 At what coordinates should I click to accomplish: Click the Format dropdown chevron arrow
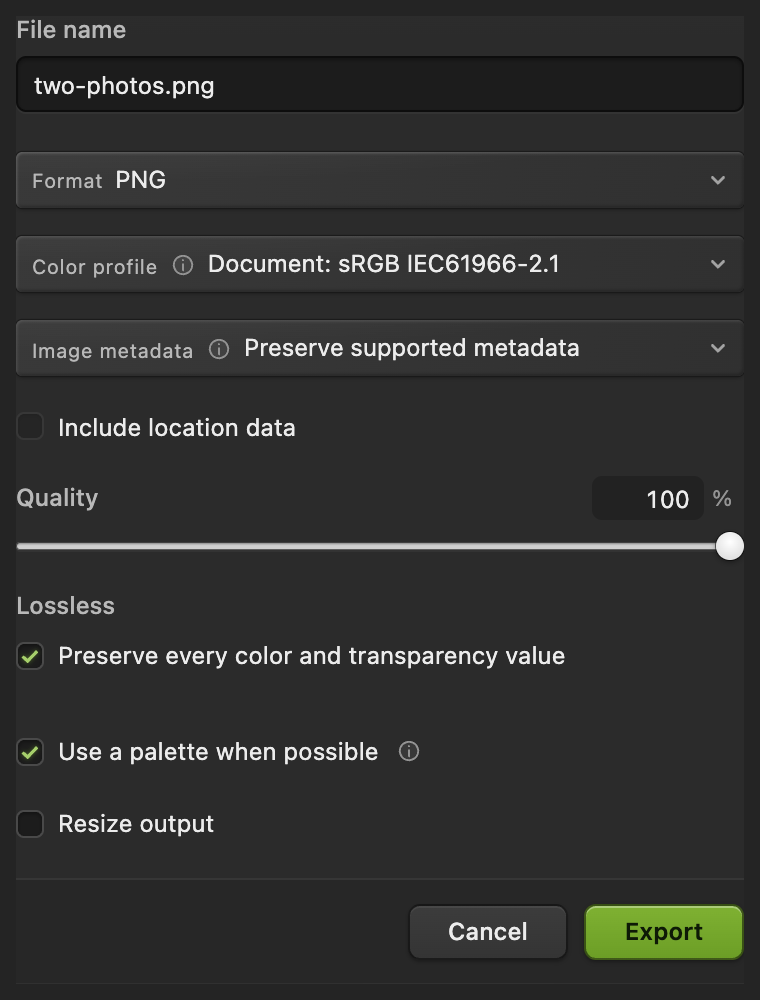coord(718,180)
